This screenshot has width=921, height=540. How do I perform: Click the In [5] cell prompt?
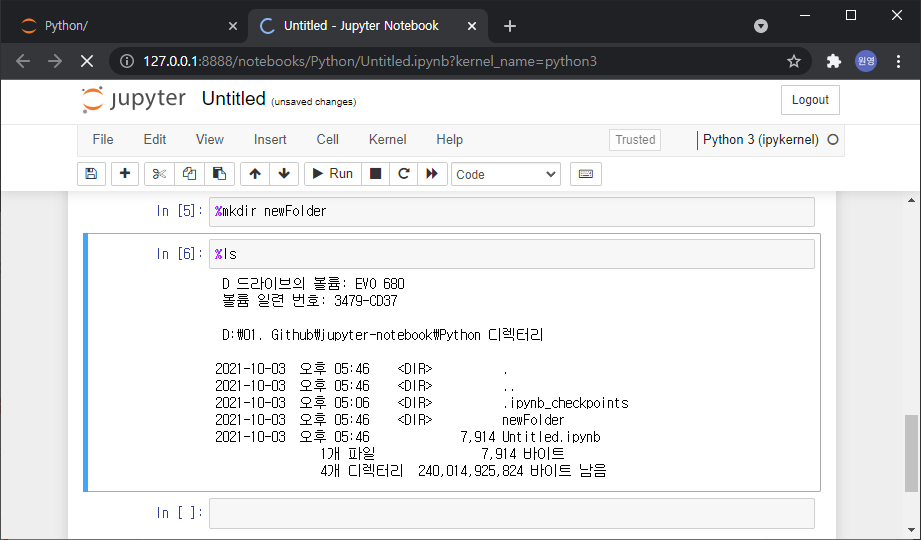tap(180, 211)
